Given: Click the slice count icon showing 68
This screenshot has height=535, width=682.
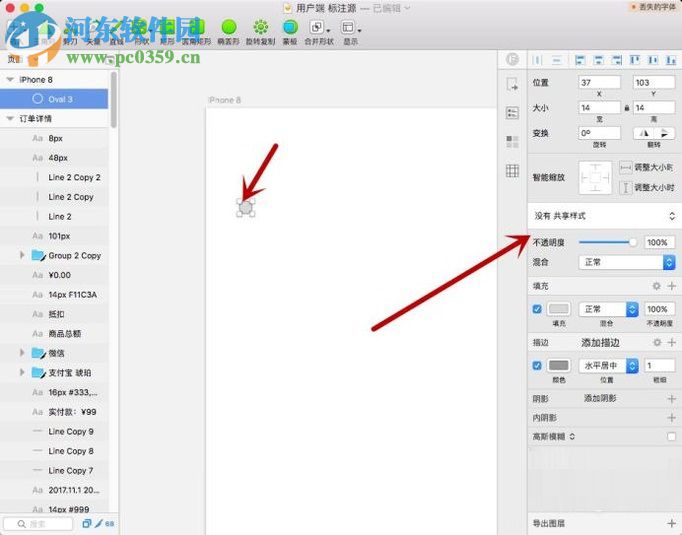Looking at the screenshot, I should pyautogui.click(x=105, y=523).
